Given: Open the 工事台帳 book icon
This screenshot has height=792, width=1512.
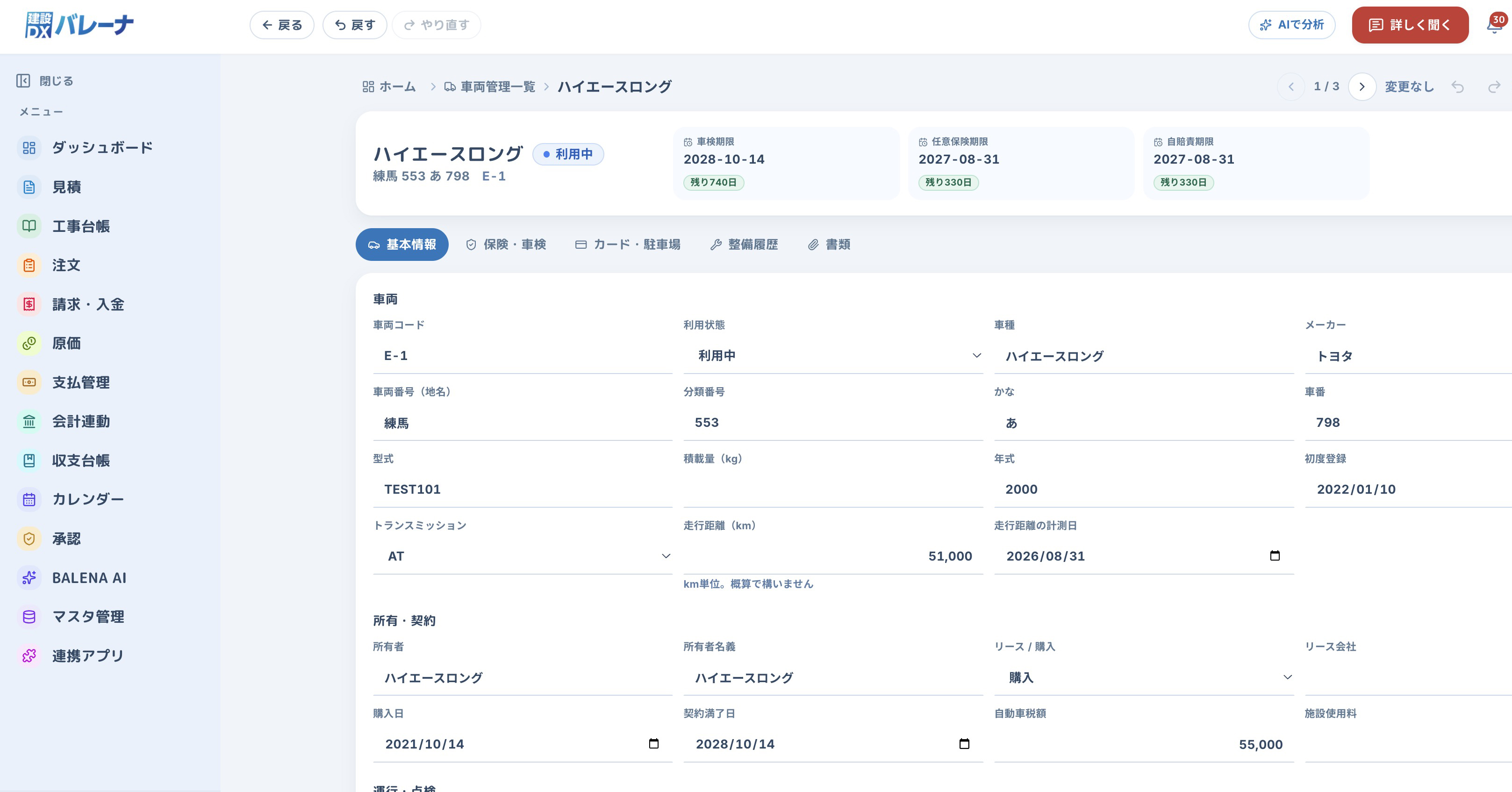Looking at the screenshot, I should pos(29,226).
